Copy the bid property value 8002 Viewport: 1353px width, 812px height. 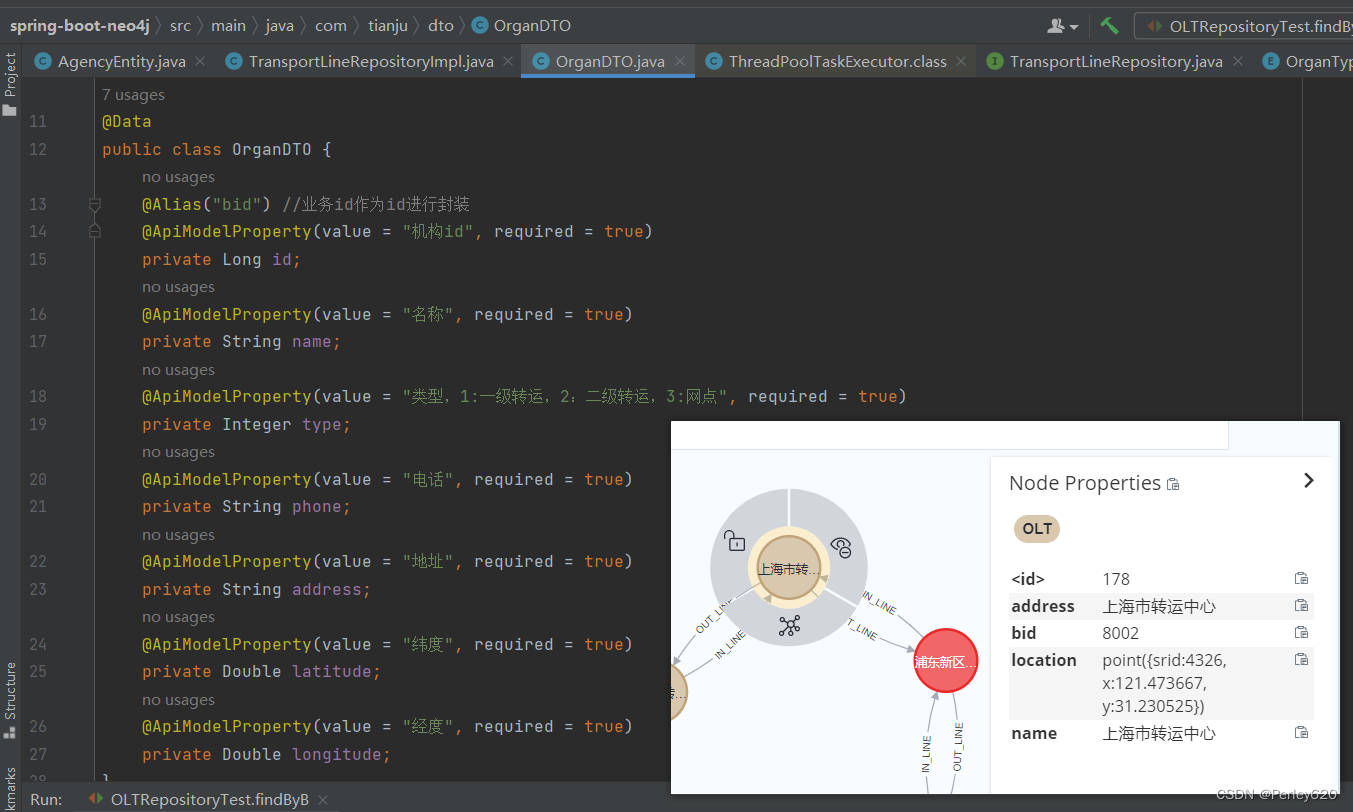coord(1301,632)
